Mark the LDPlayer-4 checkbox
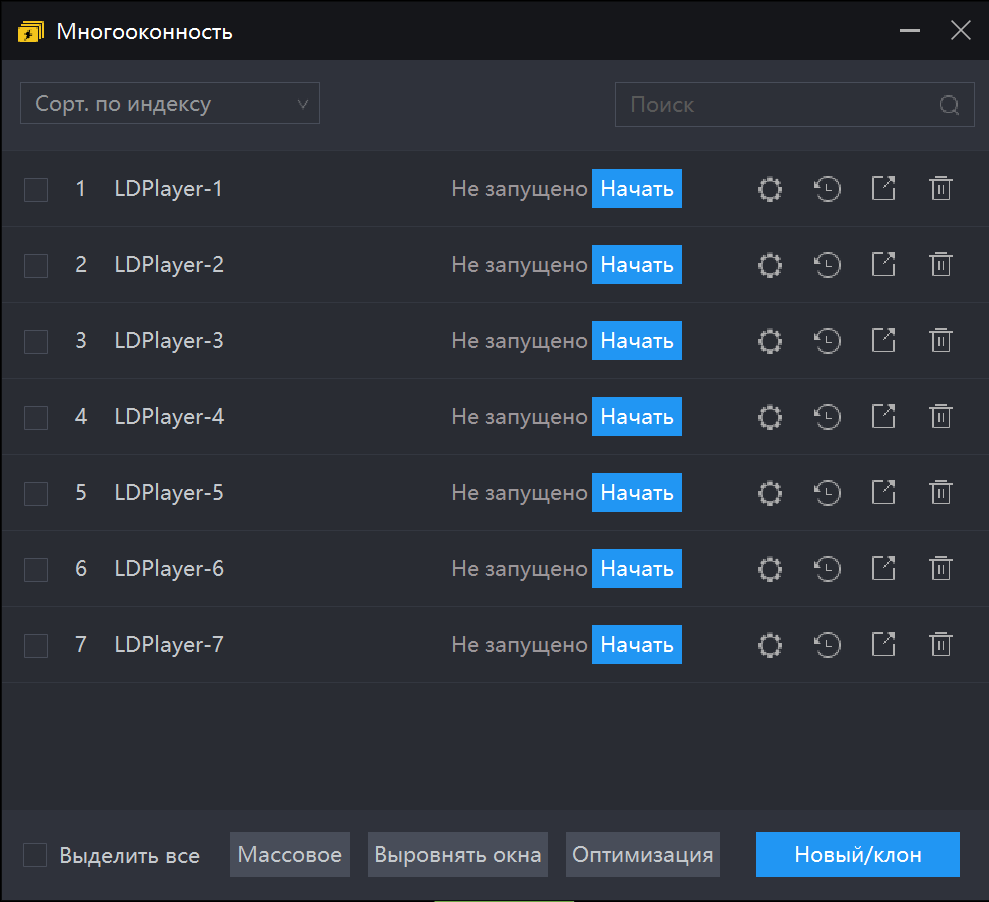Screen dimensions: 989x902 click(x=36, y=418)
